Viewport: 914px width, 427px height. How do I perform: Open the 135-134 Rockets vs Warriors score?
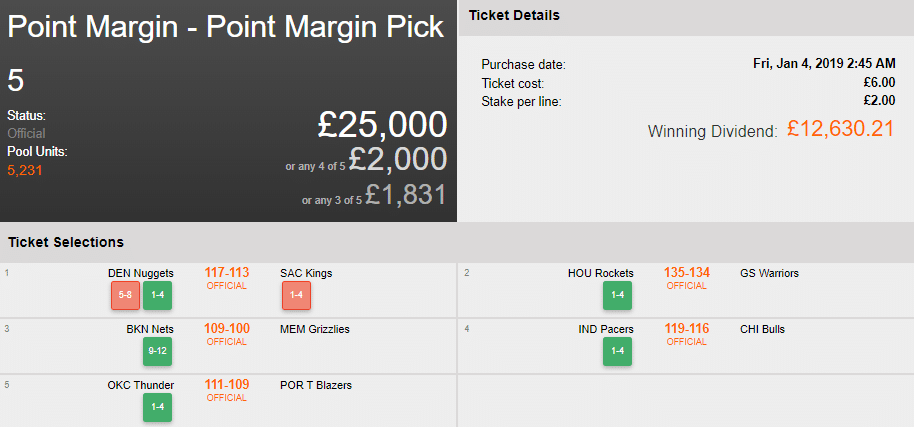coord(686,273)
